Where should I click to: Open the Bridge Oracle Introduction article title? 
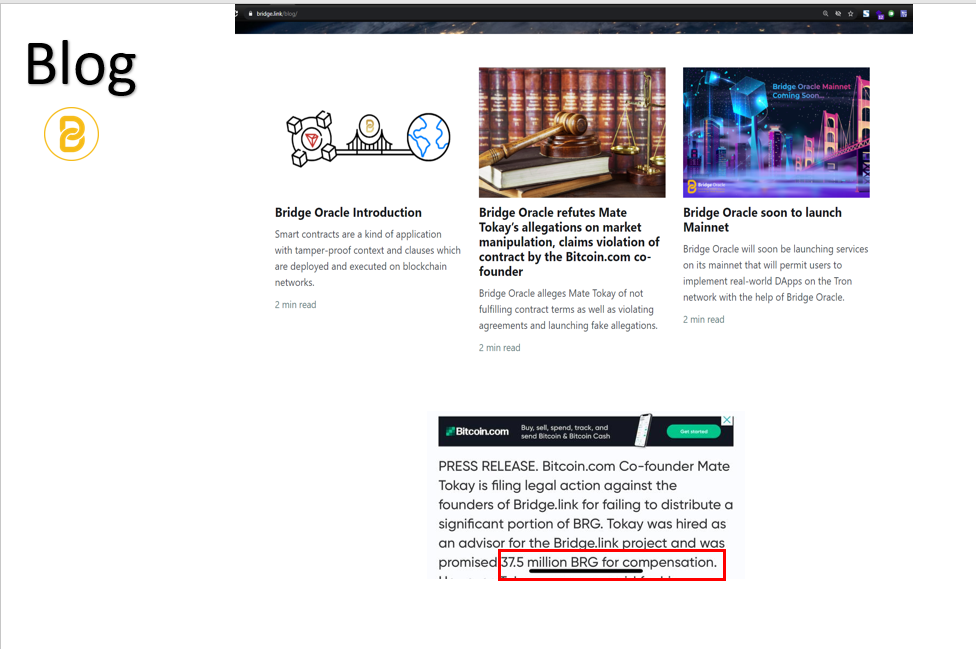[348, 212]
